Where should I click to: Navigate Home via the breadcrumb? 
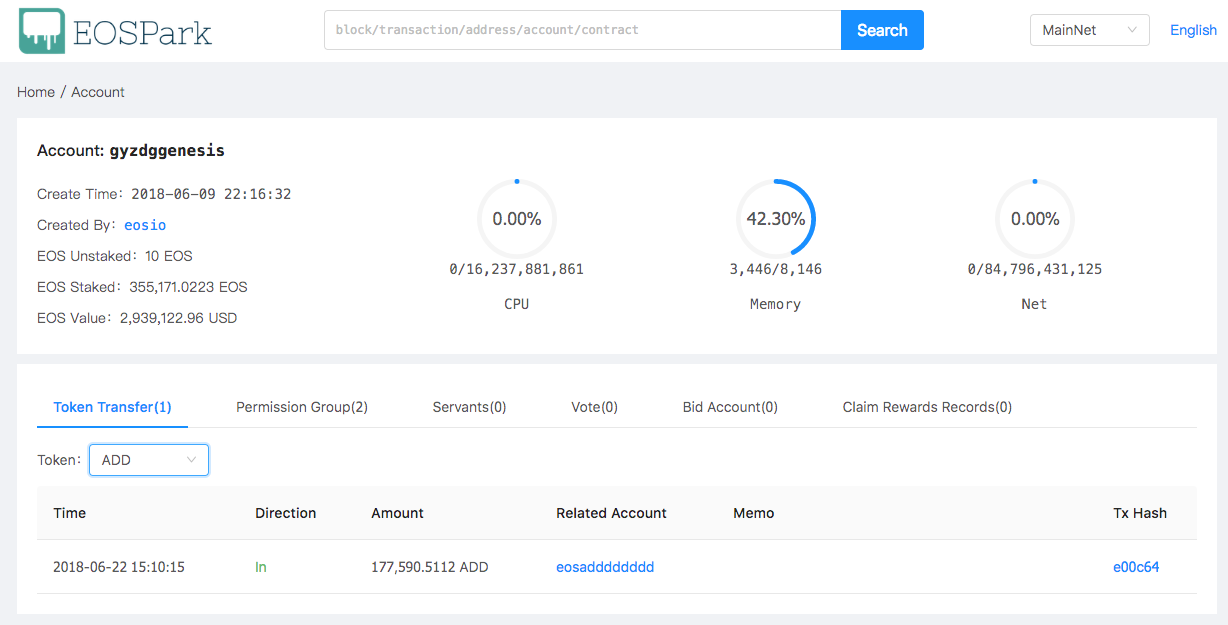click(36, 91)
